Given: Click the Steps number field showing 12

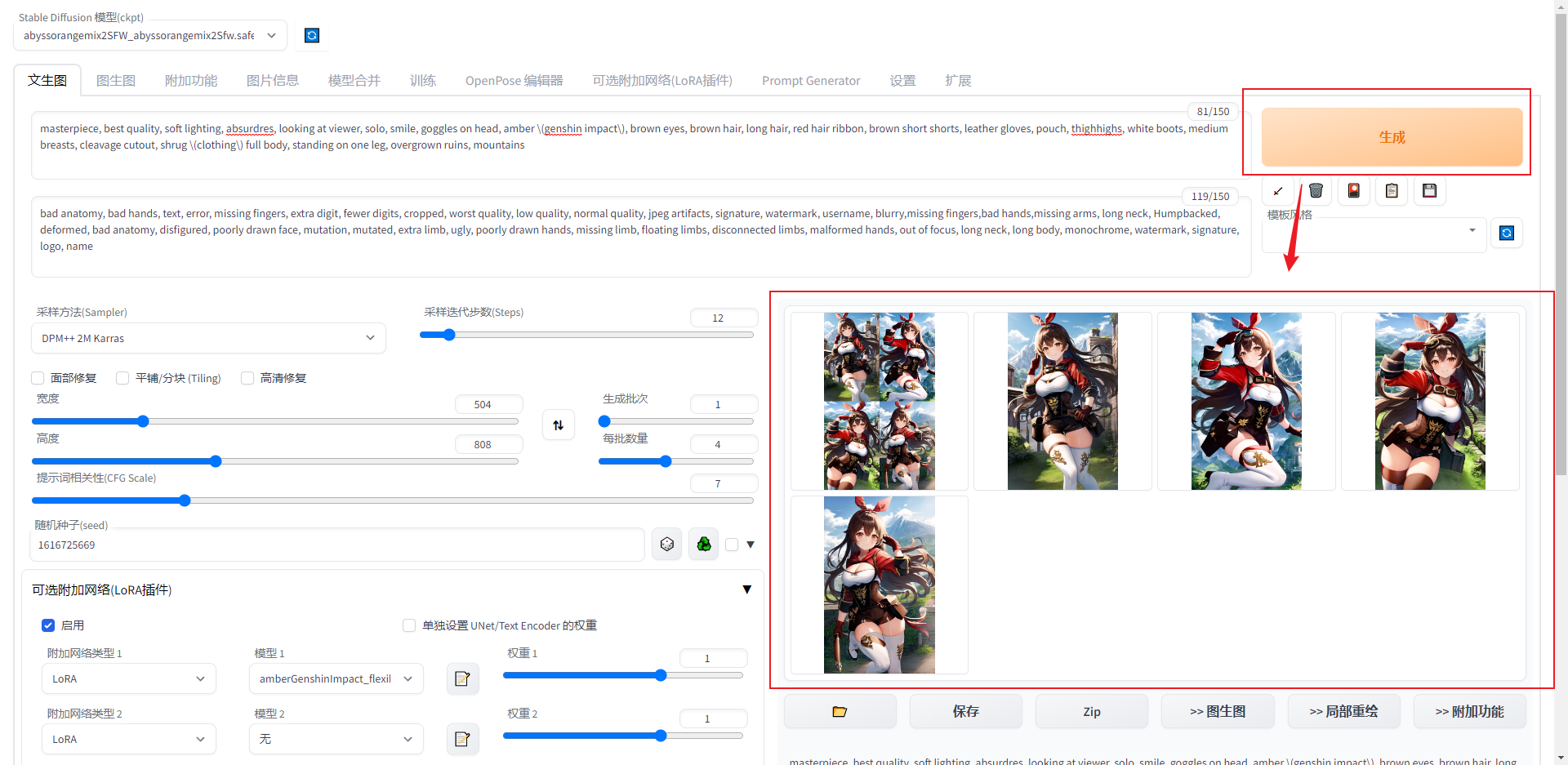Looking at the screenshot, I should (x=724, y=318).
